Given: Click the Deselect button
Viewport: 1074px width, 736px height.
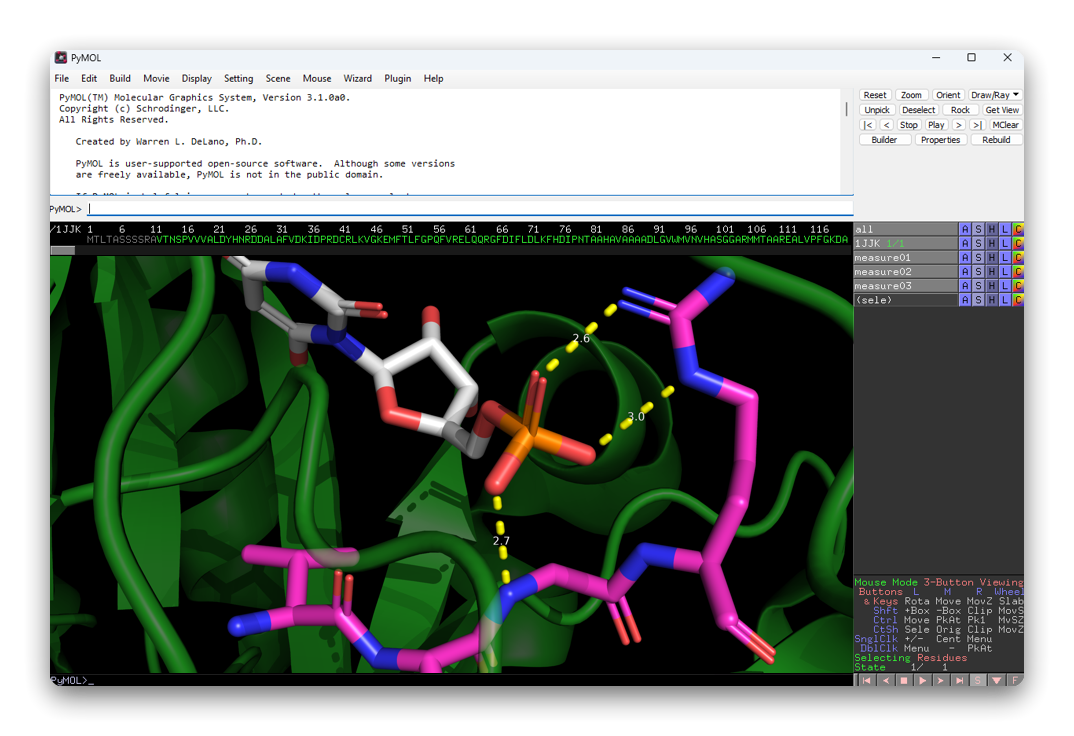Looking at the screenshot, I should [x=919, y=110].
